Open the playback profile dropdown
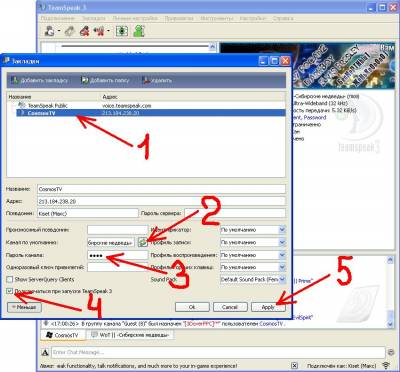The image size is (400, 372). point(253,255)
